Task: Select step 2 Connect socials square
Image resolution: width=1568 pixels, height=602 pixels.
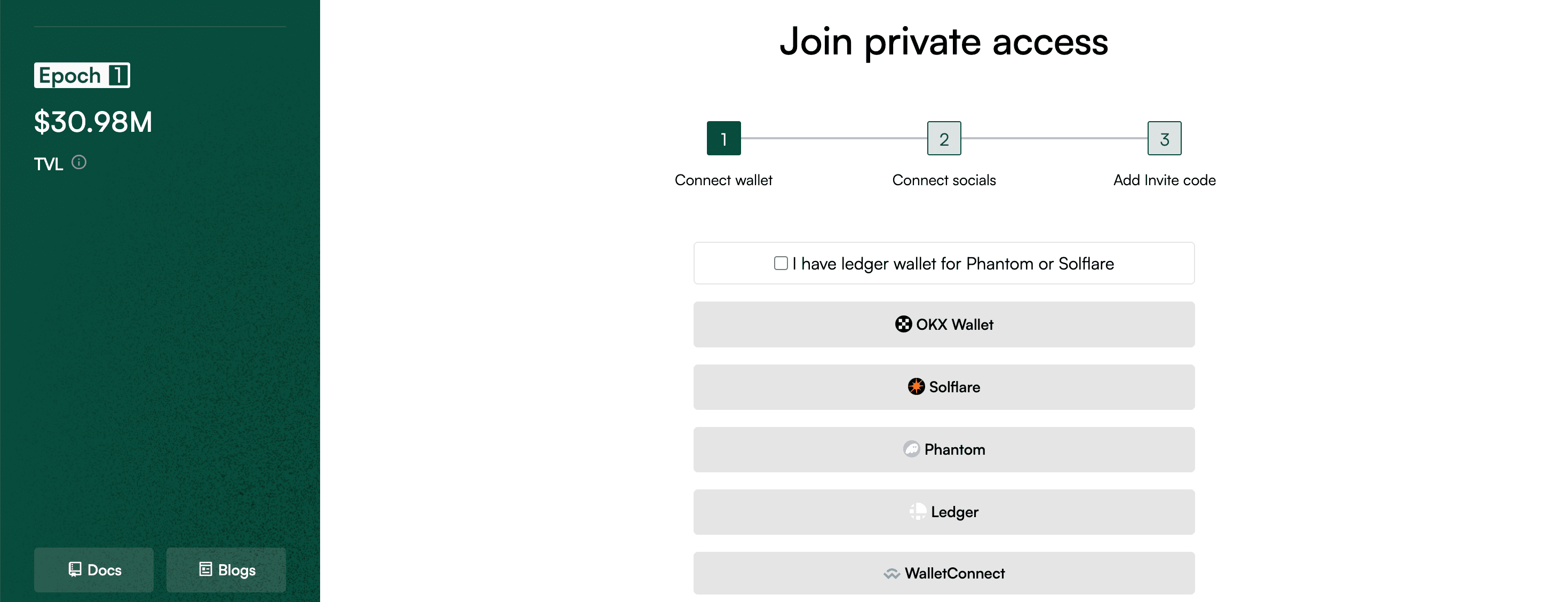Action: tap(943, 139)
